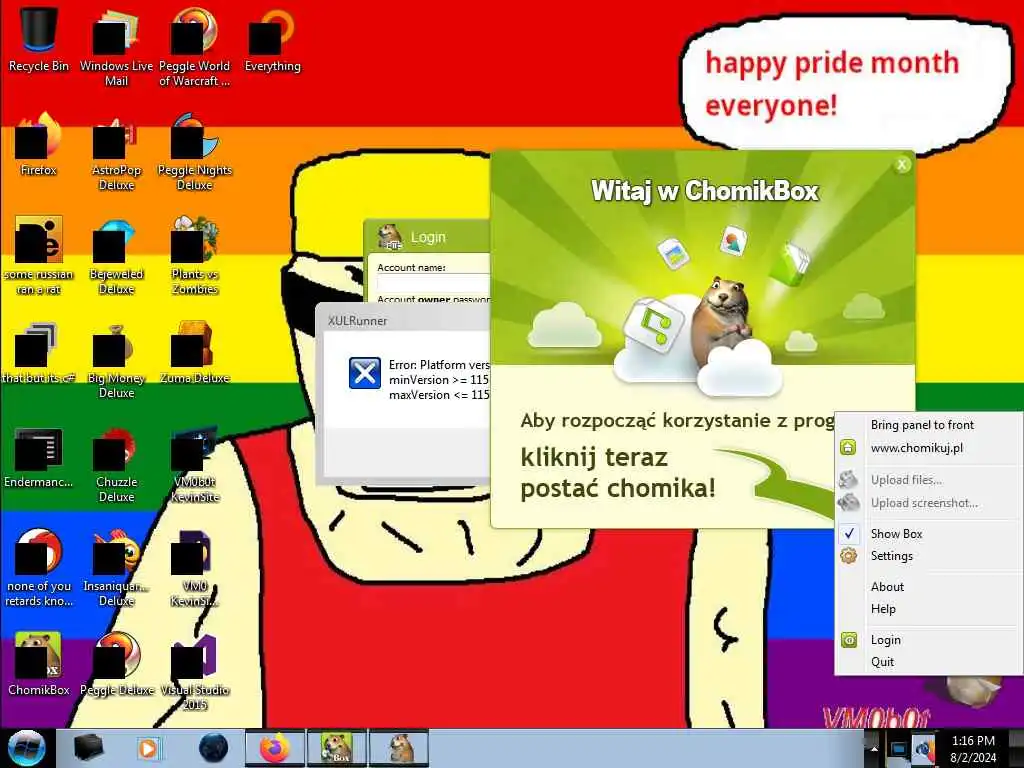Click the Account name input field
The width and height of the screenshot is (1024, 768).
(433, 283)
